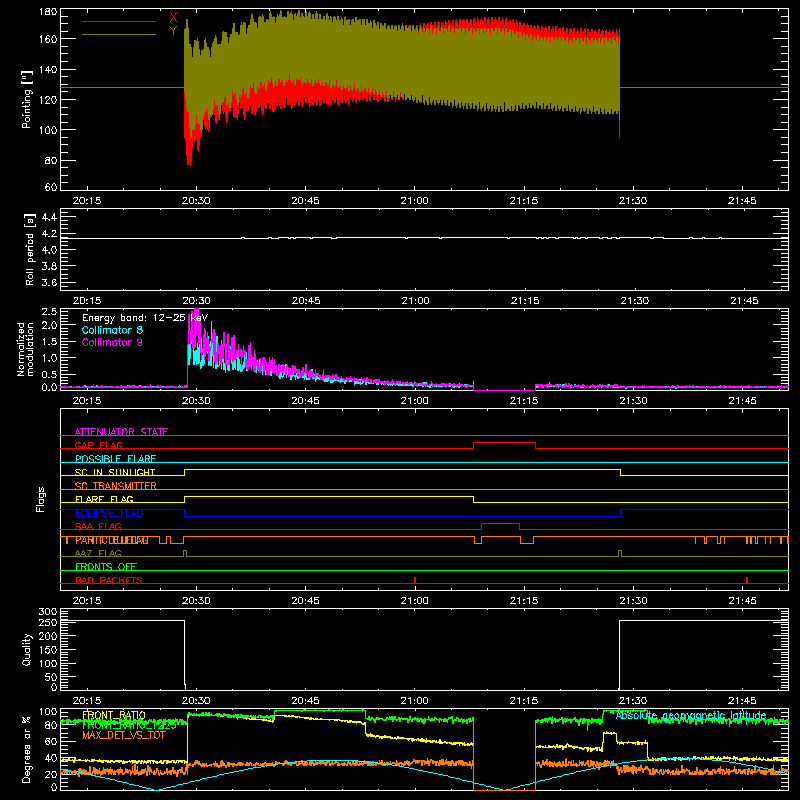
Task: Click the 250 tick on Quality axis
Action: point(48,623)
